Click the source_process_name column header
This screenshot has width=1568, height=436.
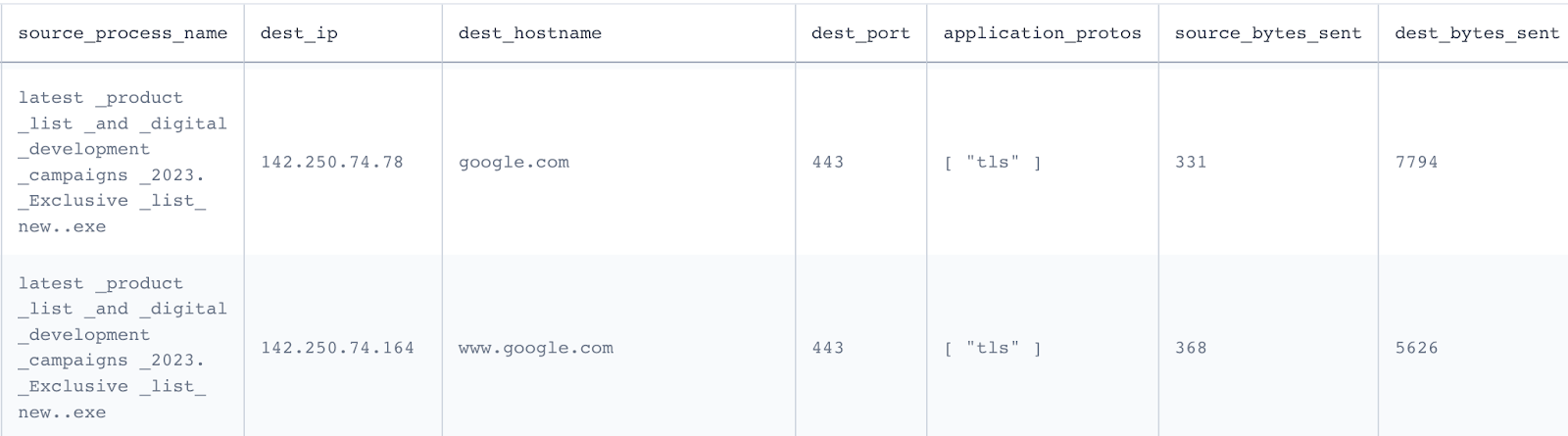click(x=122, y=33)
